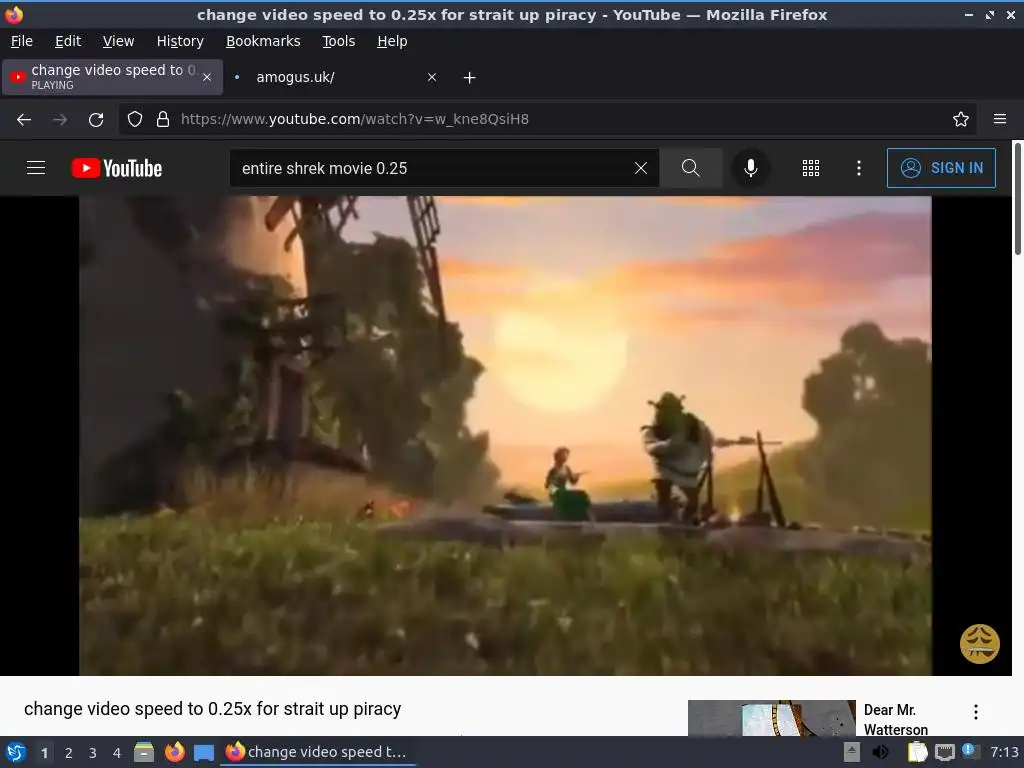Switch to the amogus.uk tab
The image size is (1024, 768).
click(333, 77)
